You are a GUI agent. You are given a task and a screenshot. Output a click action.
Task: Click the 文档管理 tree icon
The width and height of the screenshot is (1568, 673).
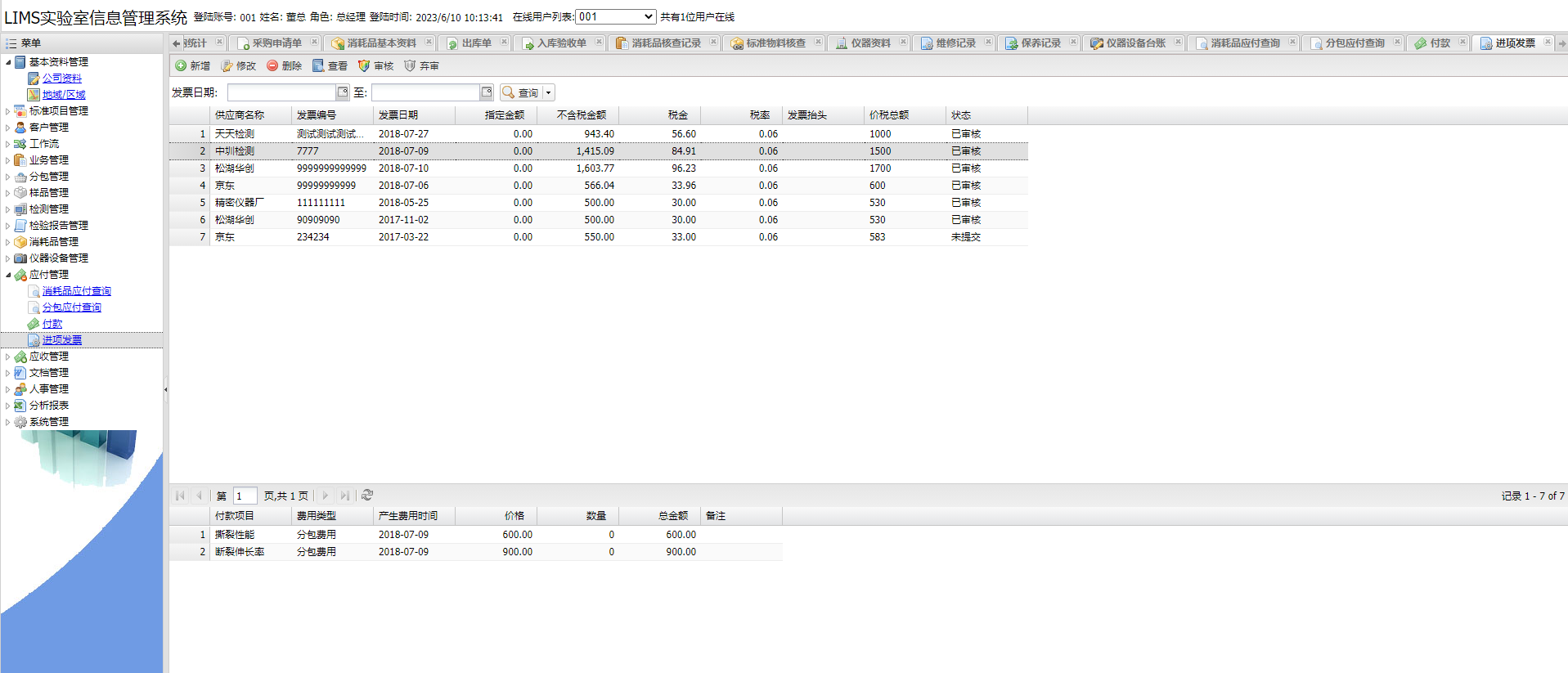tap(20, 373)
